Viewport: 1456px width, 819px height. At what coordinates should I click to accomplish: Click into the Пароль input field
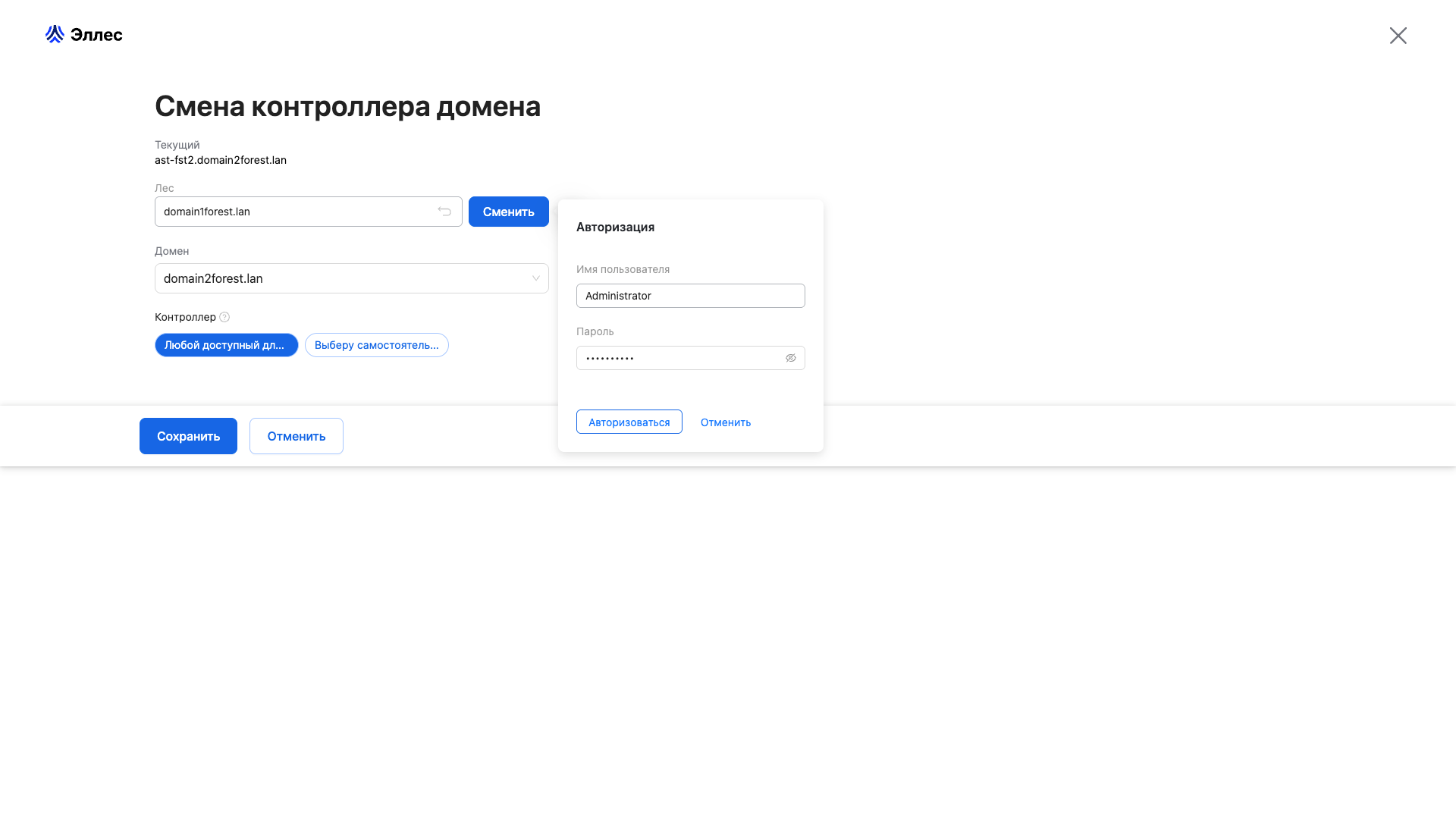click(679, 358)
